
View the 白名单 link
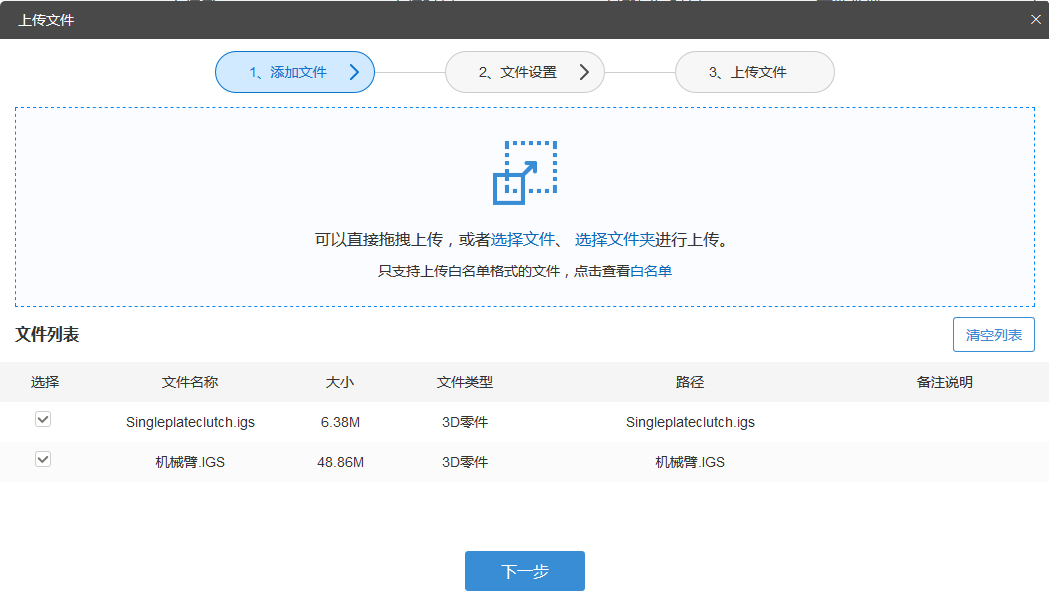pyautogui.click(x=651, y=271)
